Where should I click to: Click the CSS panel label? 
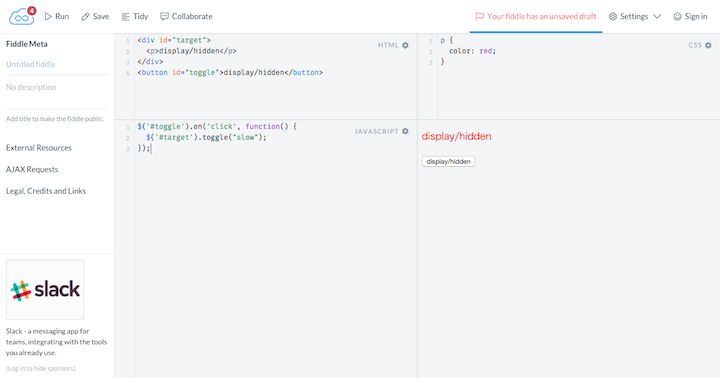coord(695,45)
